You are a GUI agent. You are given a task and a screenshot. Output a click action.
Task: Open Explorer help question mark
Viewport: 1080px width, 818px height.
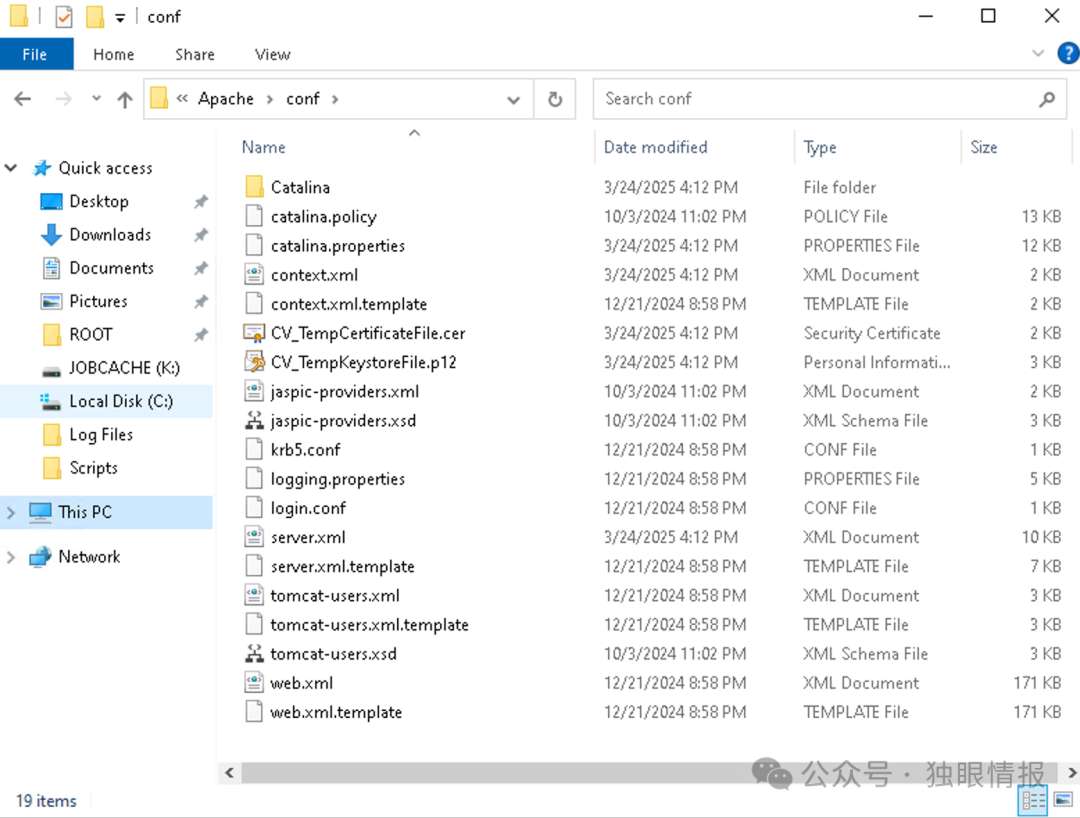tap(1068, 54)
